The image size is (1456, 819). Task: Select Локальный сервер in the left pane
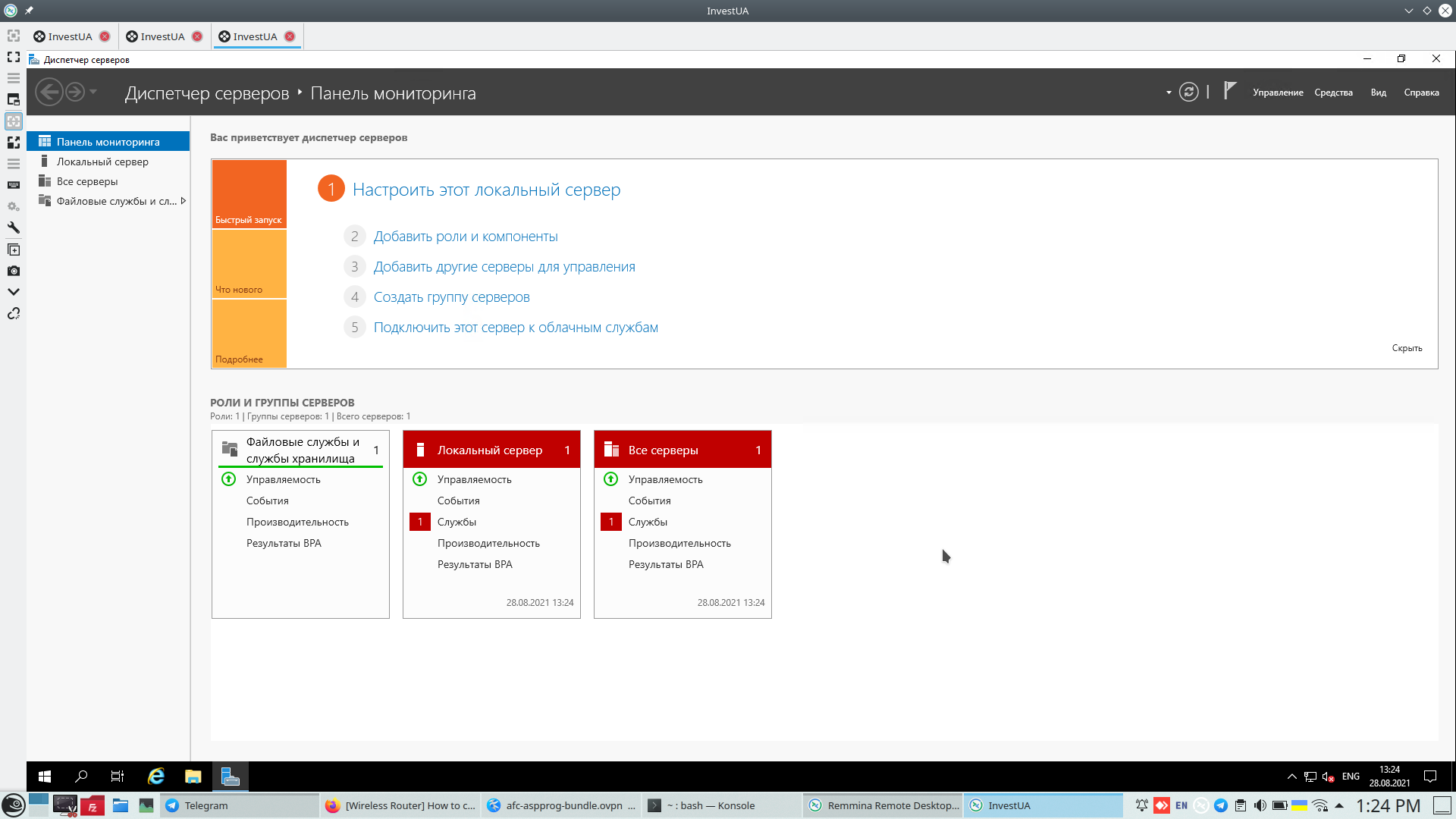point(102,162)
